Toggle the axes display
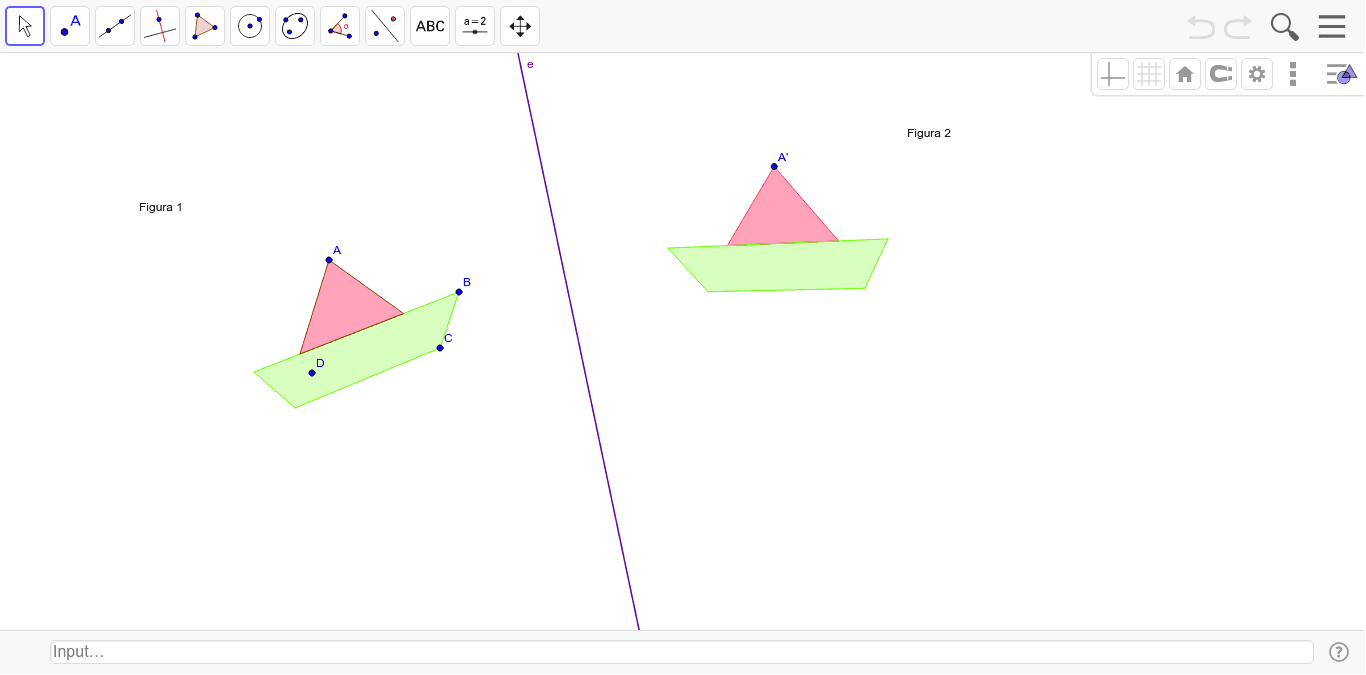The width and height of the screenshot is (1366, 675). click(1113, 74)
